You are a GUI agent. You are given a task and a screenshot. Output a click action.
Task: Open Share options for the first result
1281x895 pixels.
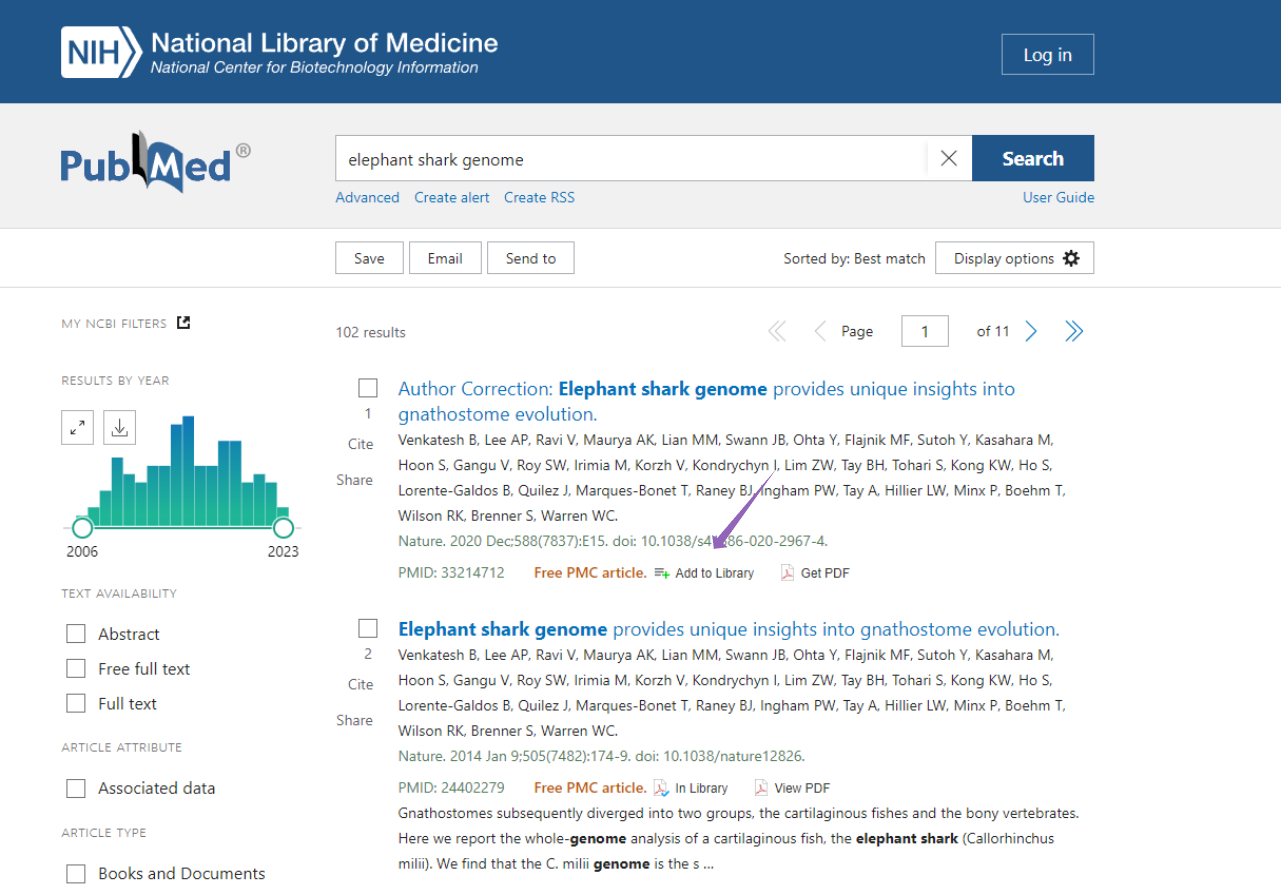(x=355, y=480)
